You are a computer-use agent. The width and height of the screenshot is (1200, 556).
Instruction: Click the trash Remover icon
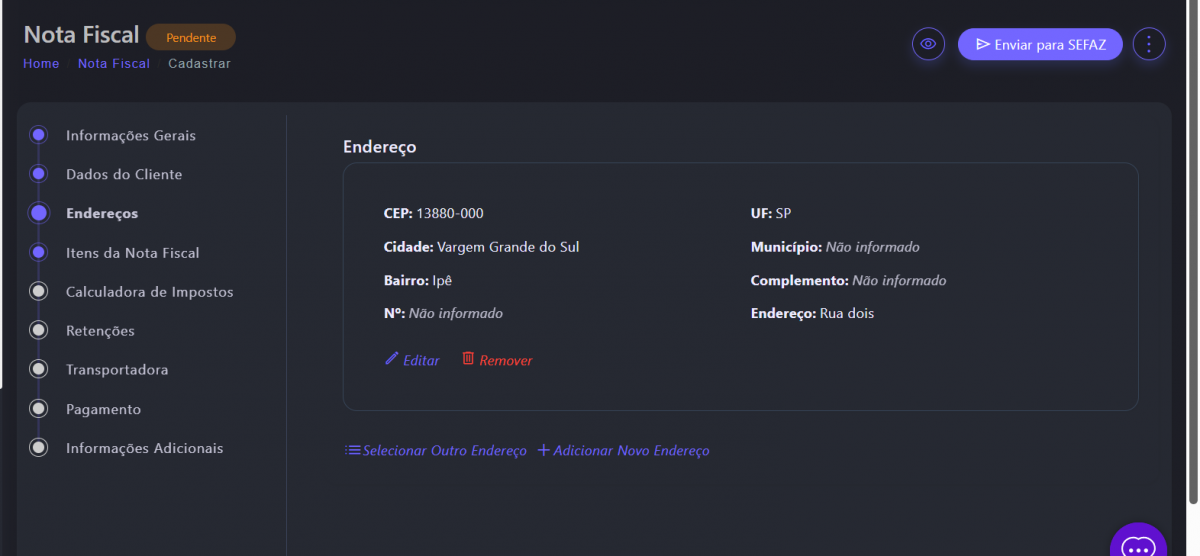pos(468,359)
